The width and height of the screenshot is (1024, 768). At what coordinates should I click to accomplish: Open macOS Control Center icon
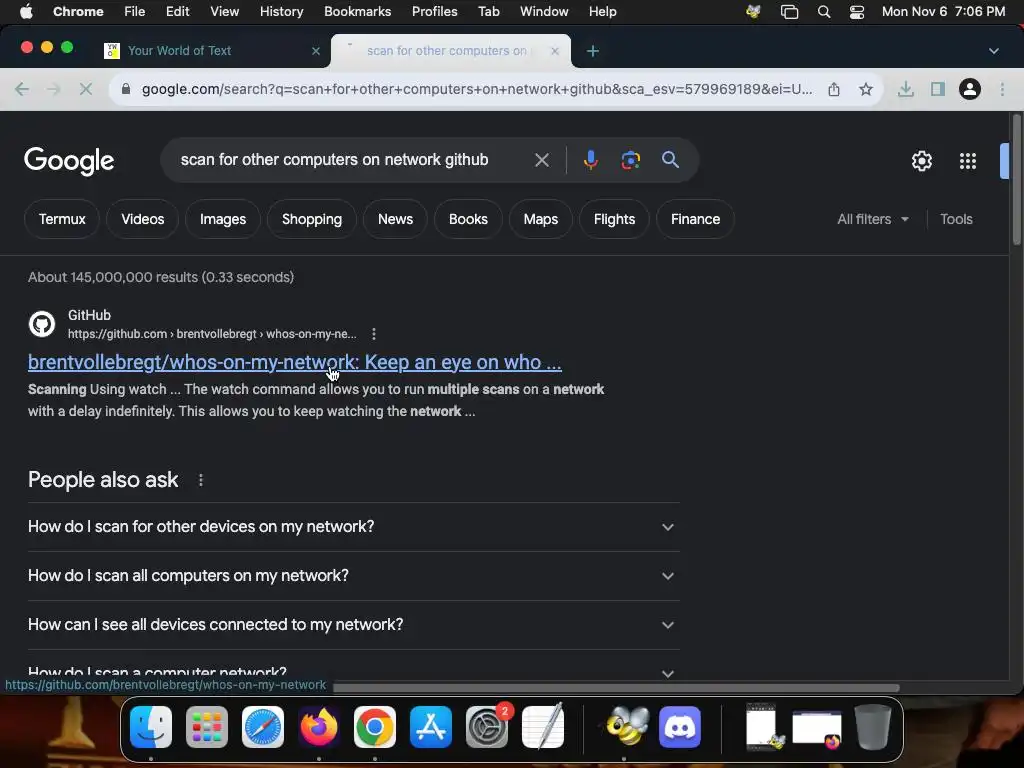pos(857,12)
